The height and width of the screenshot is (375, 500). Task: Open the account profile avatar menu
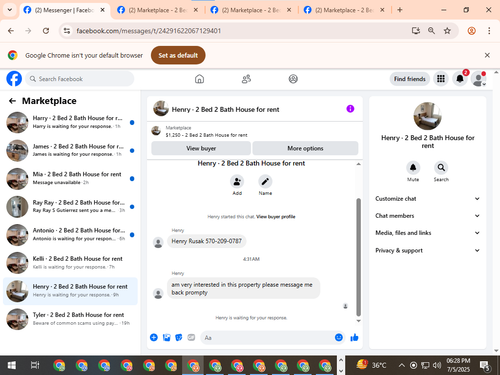479,79
